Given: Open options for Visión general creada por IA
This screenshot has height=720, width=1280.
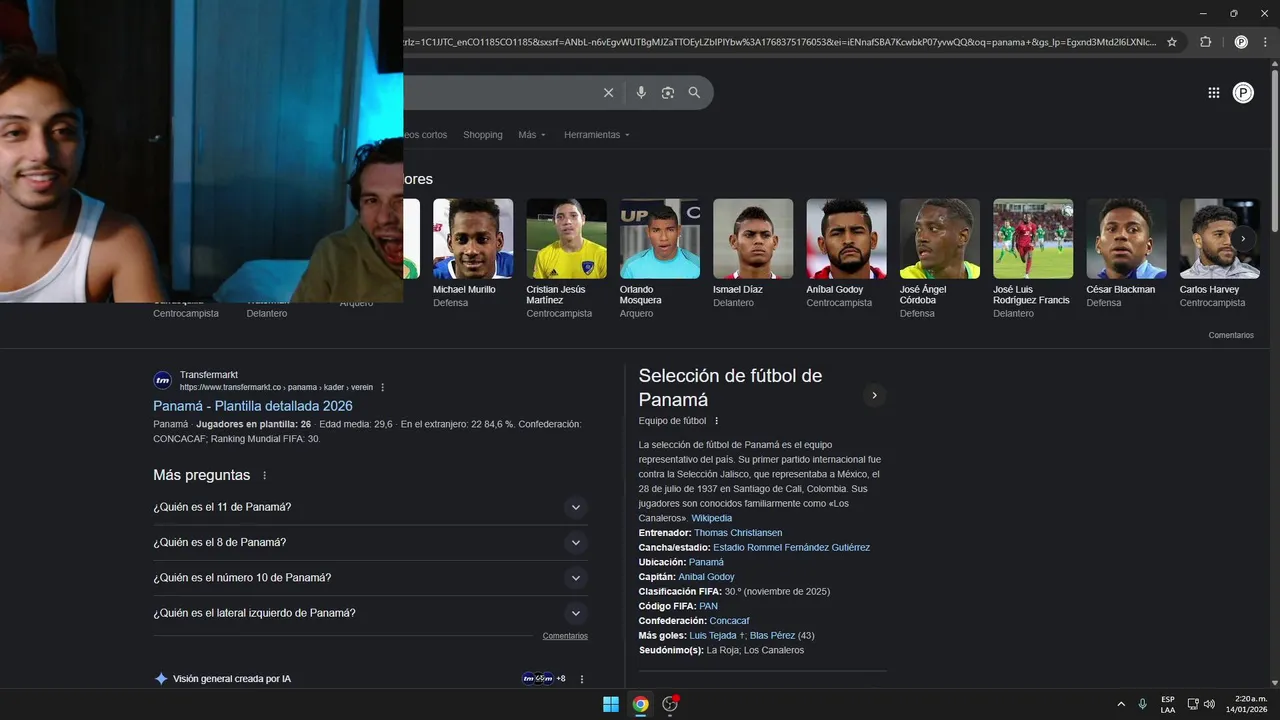Looking at the screenshot, I should (x=582, y=679).
